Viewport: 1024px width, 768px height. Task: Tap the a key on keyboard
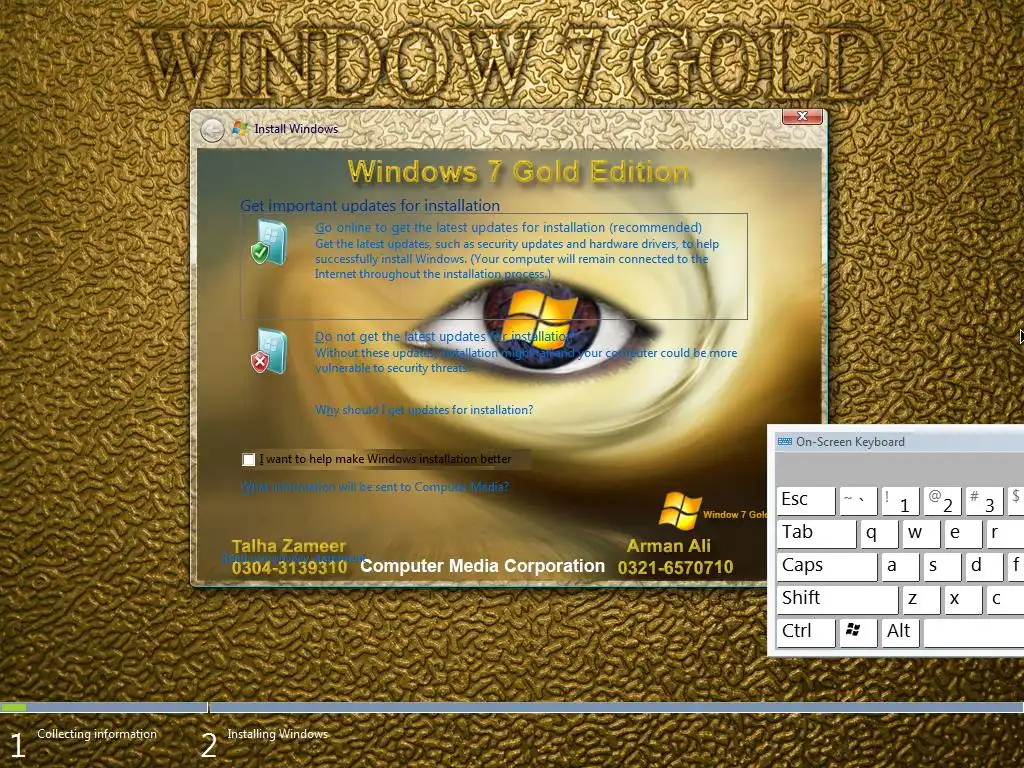pyautogui.click(x=899, y=566)
